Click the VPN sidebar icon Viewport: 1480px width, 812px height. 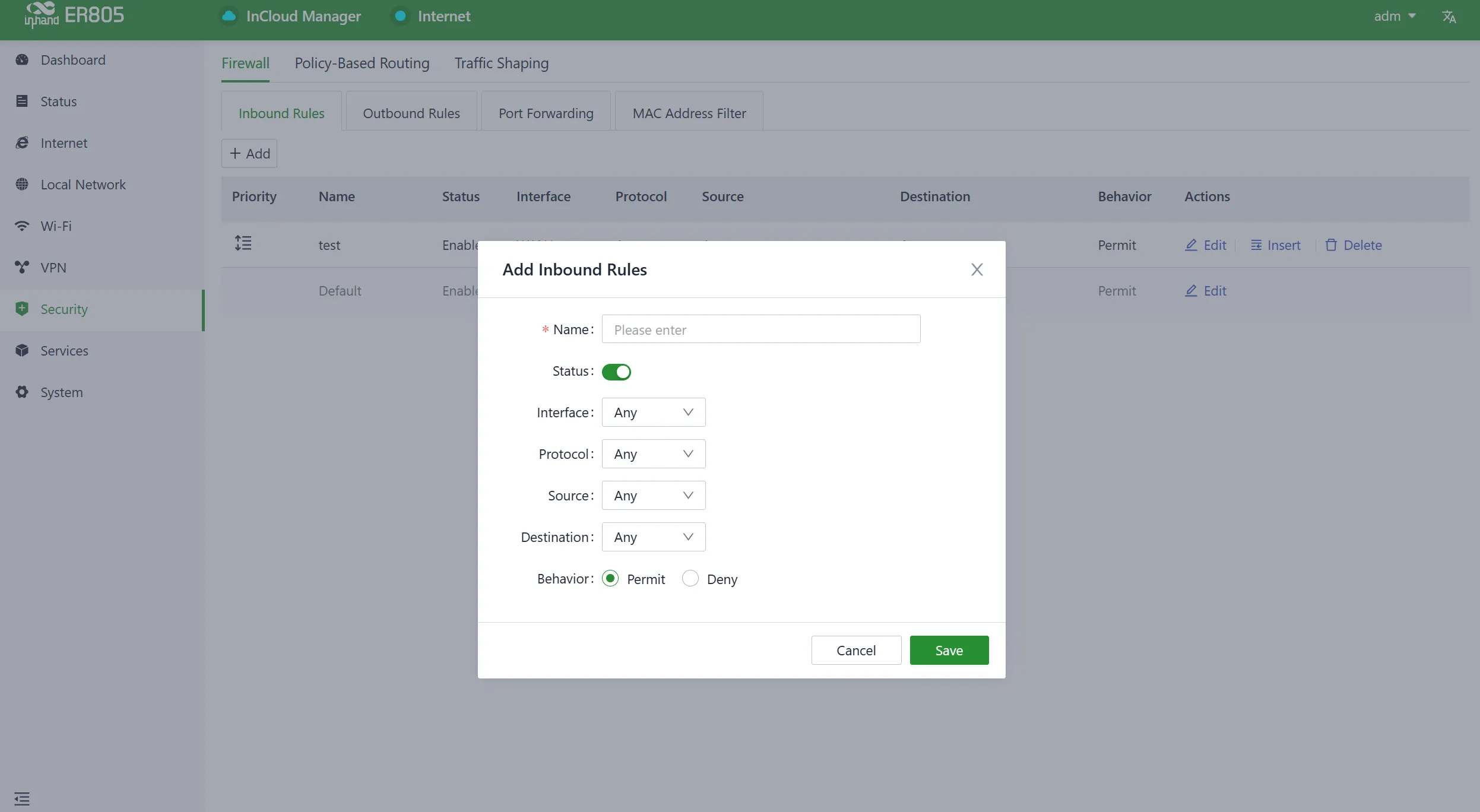tap(22, 268)
